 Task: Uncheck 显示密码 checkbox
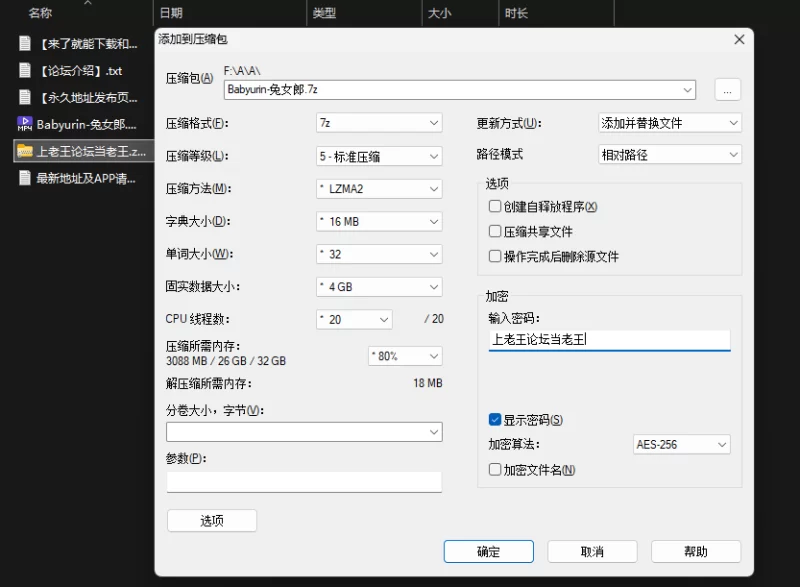[x=494, y=419]
